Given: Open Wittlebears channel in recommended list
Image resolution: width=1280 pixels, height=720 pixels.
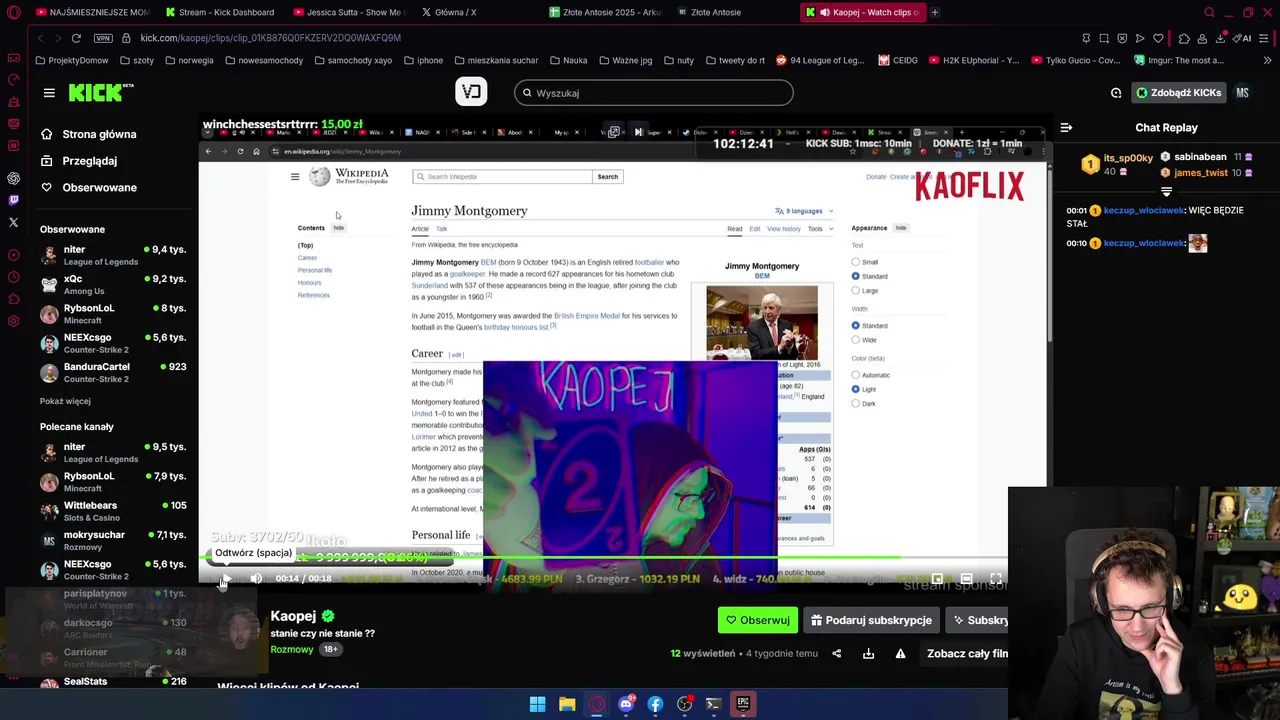Looking at the screenshot, I should pyautogui.click(x=113, y=511).
